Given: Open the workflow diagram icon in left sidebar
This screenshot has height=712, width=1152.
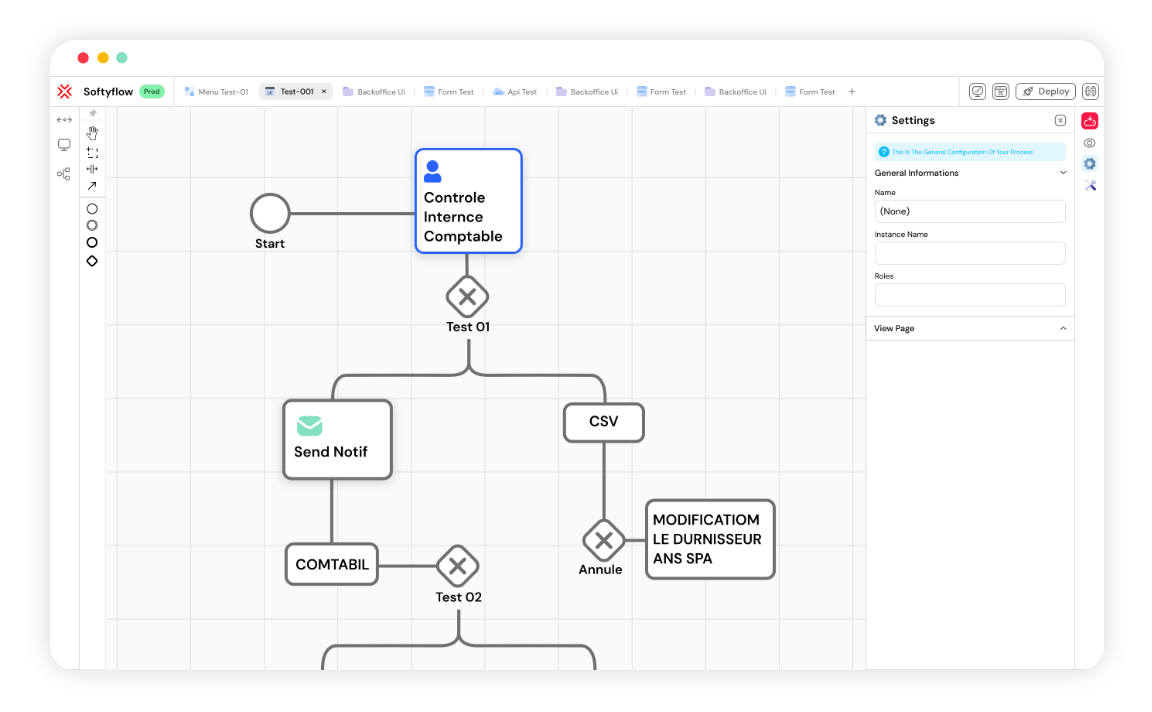Looking at the screenshot, I should pyautogui.click(x=64, y=173).
